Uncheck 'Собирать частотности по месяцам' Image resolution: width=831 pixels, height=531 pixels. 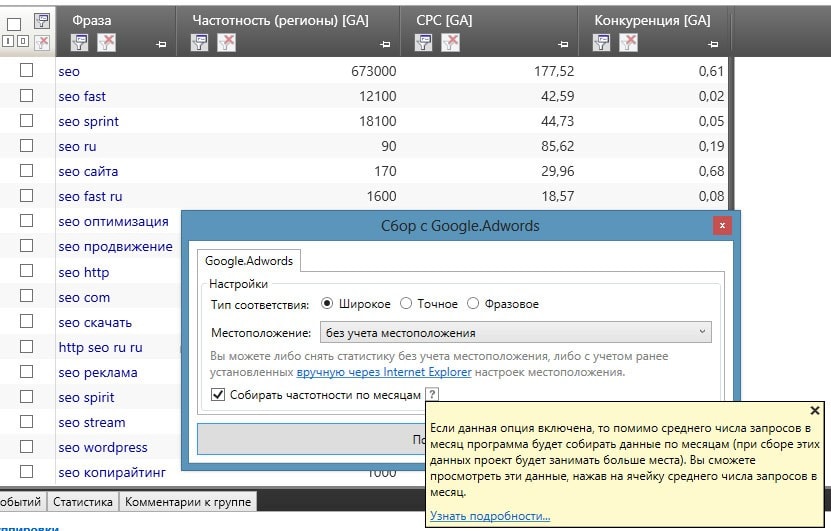[x=219, y=395]
